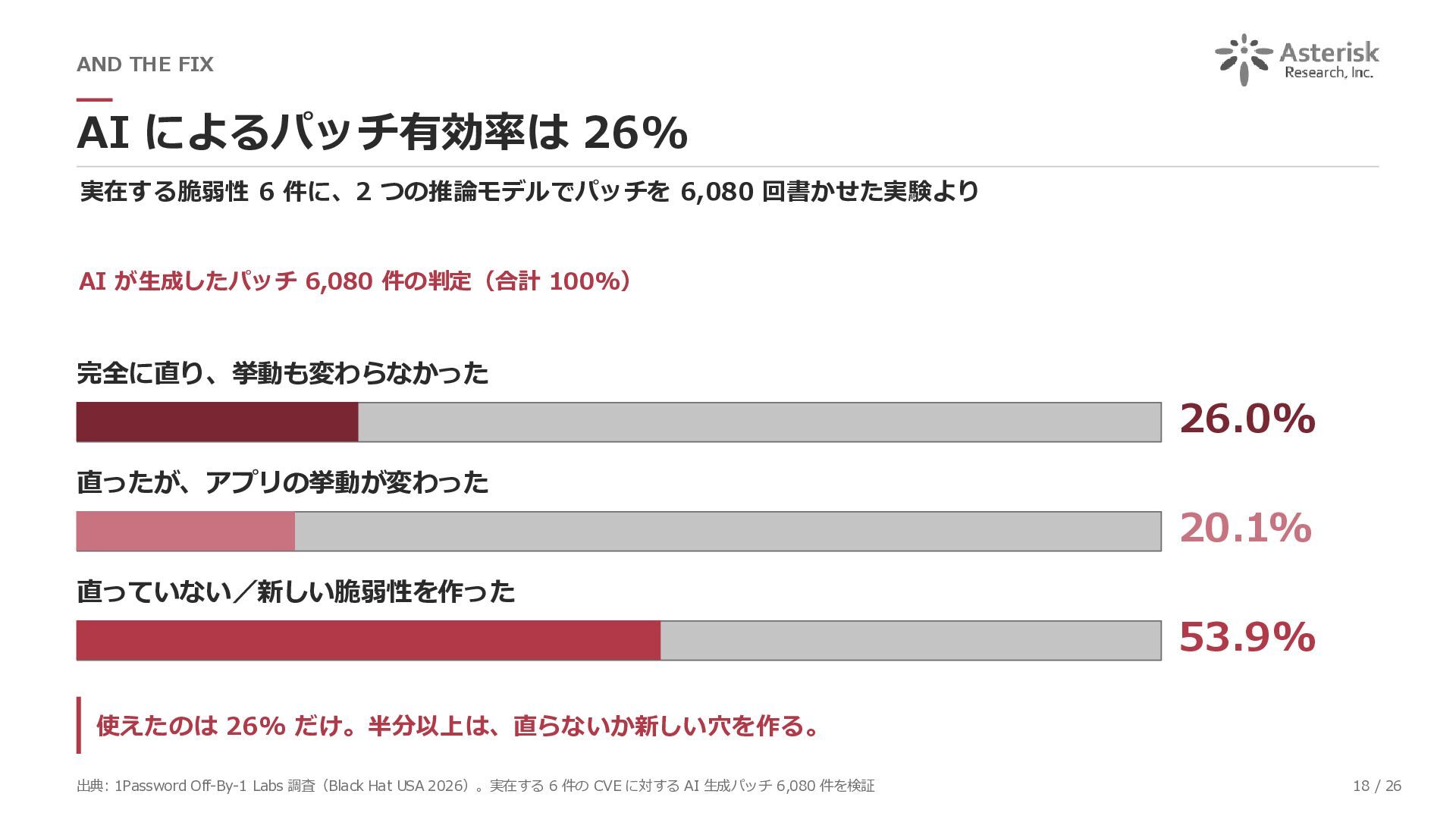Click the dark red 26.0% bar fill
Viewport: 1456px width, 819px height.
pyautogui.click(x=218, y=422)
